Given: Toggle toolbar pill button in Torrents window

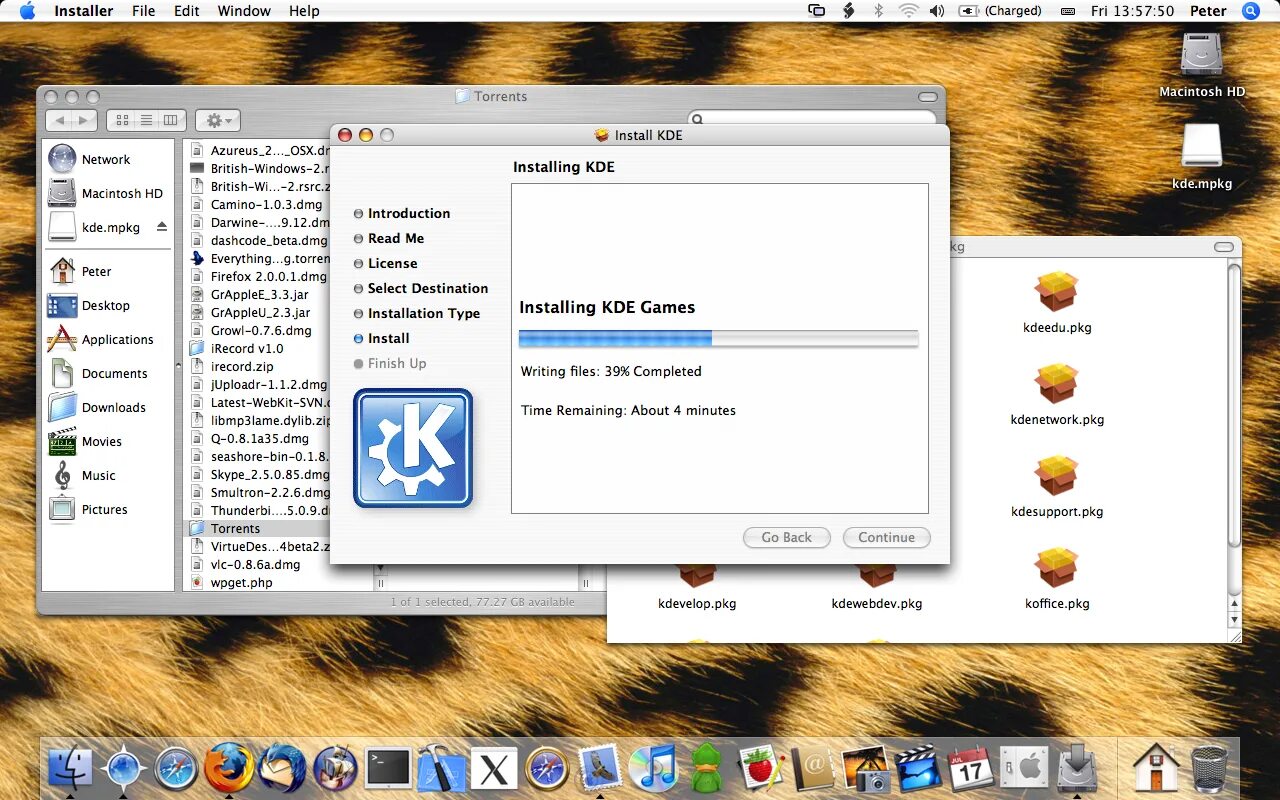Looking at the screenshot, I should click(930, 96).
